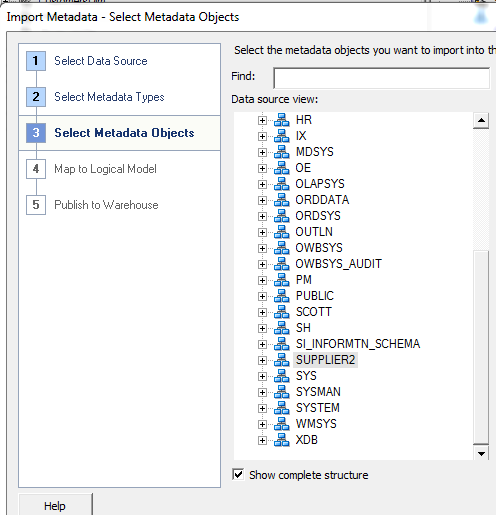496x515 pixels.
Task: Click the Help button
Action: [55, 505]
